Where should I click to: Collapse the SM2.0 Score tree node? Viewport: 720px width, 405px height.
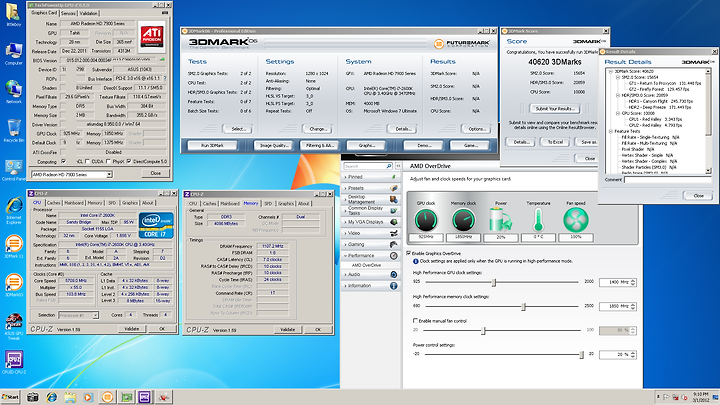point(618,77)
